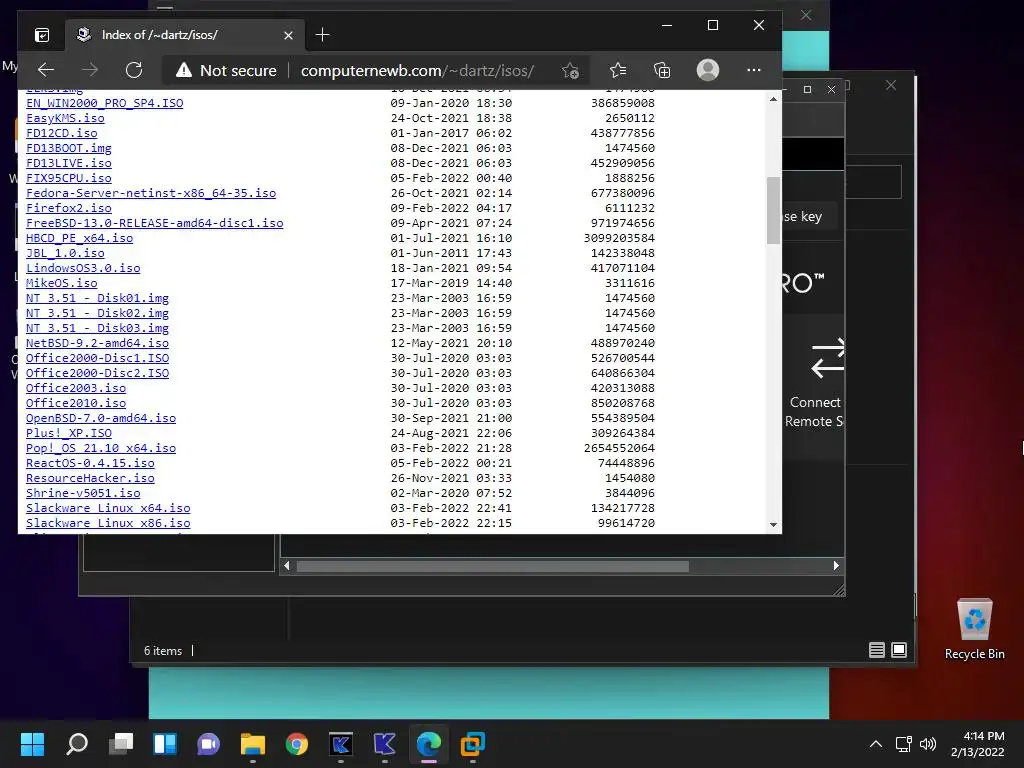Screen dimensions: 1024x768
Task: Switch to Microsoft Edge in taskbar
Action: 428,744
